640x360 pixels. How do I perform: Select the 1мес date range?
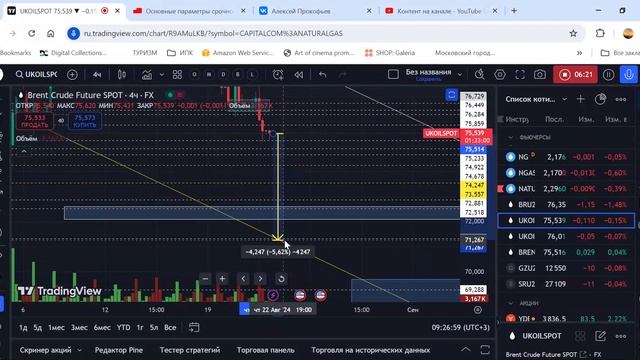pyautogui.click(x=56, y=327)
